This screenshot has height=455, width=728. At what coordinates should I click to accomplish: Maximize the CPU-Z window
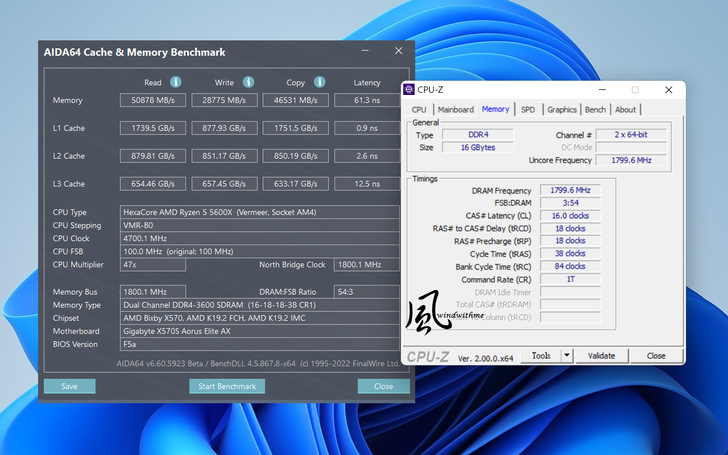coord(635,90)
